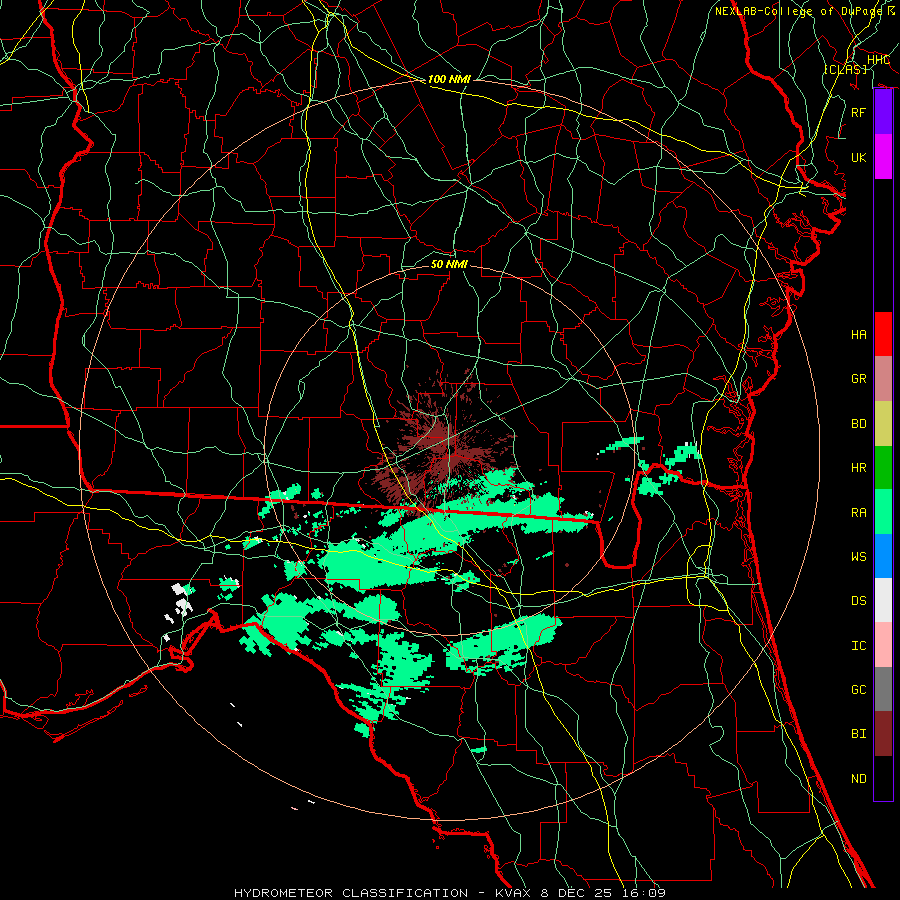Select the WS blue legend swatch
Viewport: 900px width, 900px height.
883,556
